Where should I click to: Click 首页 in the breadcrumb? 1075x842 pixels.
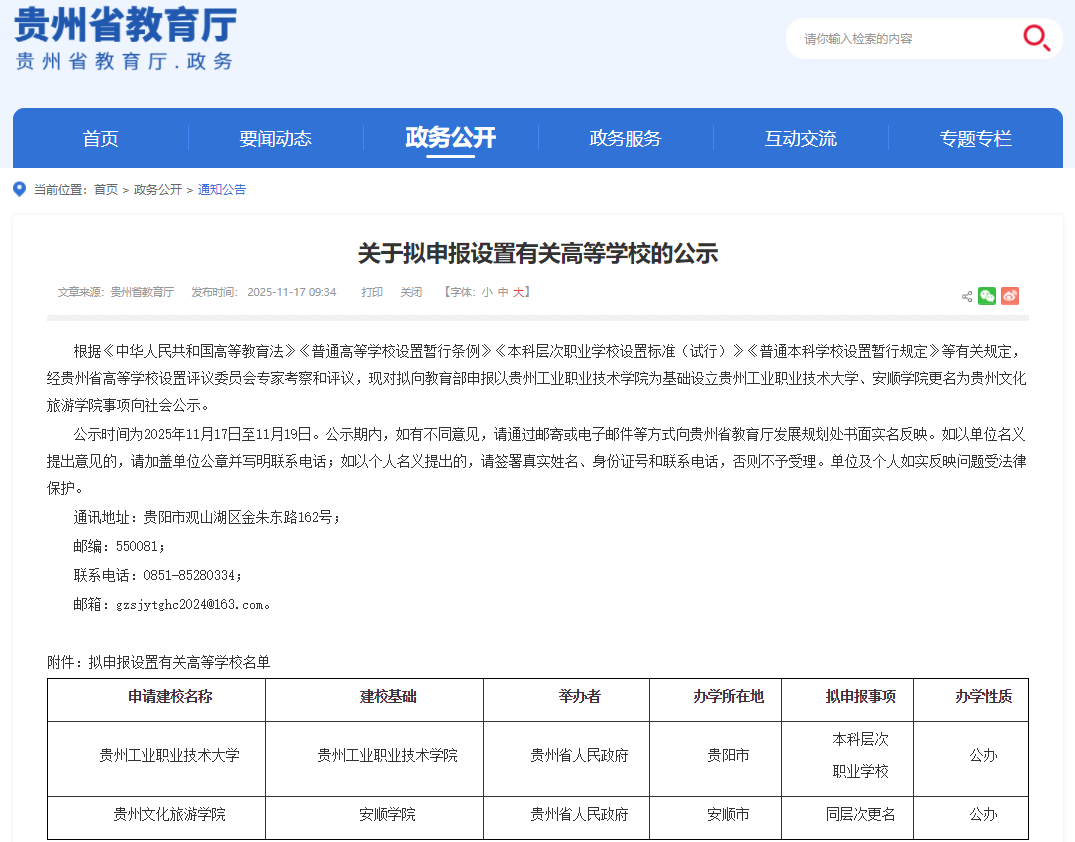(106, 189)
